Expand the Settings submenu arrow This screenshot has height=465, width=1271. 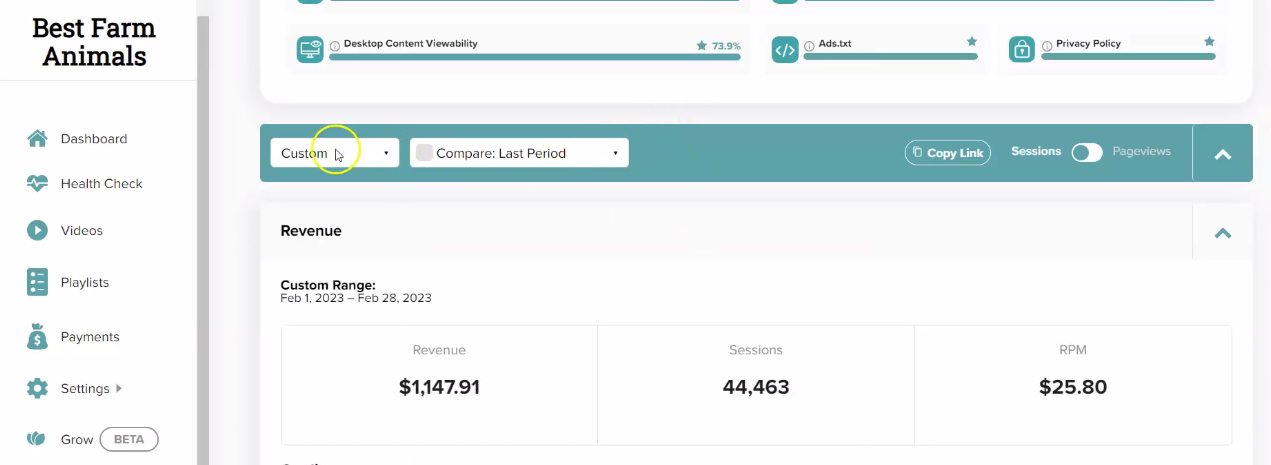tap(120, 388)
